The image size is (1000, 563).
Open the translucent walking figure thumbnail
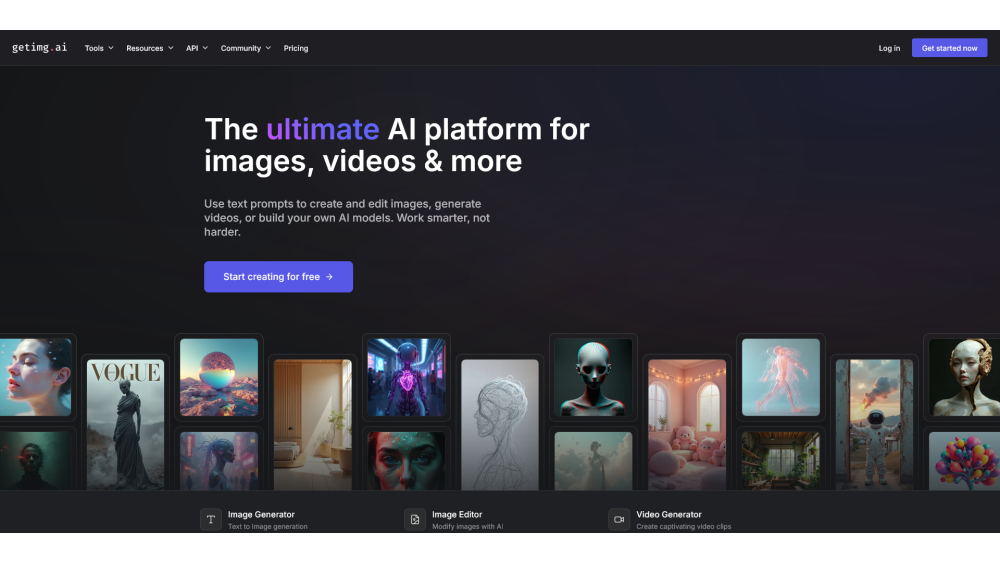[x=781, y=377]
